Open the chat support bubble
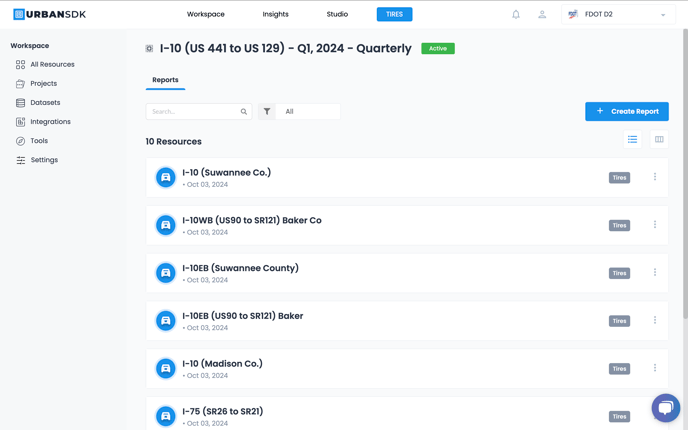688x430 pixels. tap(665, 407)
